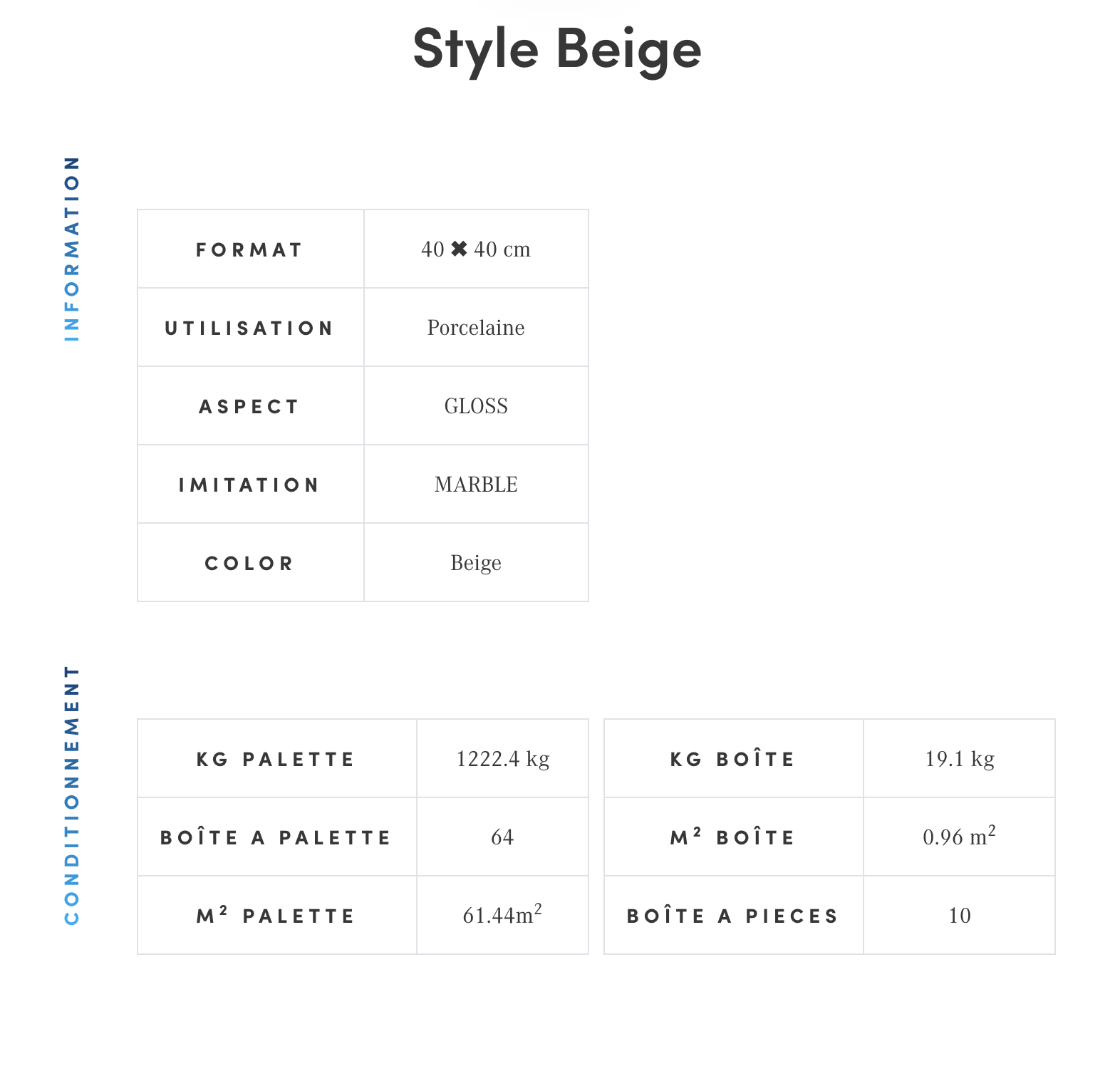1120x1076 pixels.
Task: Select the 0.96 m² box value
Action: click(959, 837)
